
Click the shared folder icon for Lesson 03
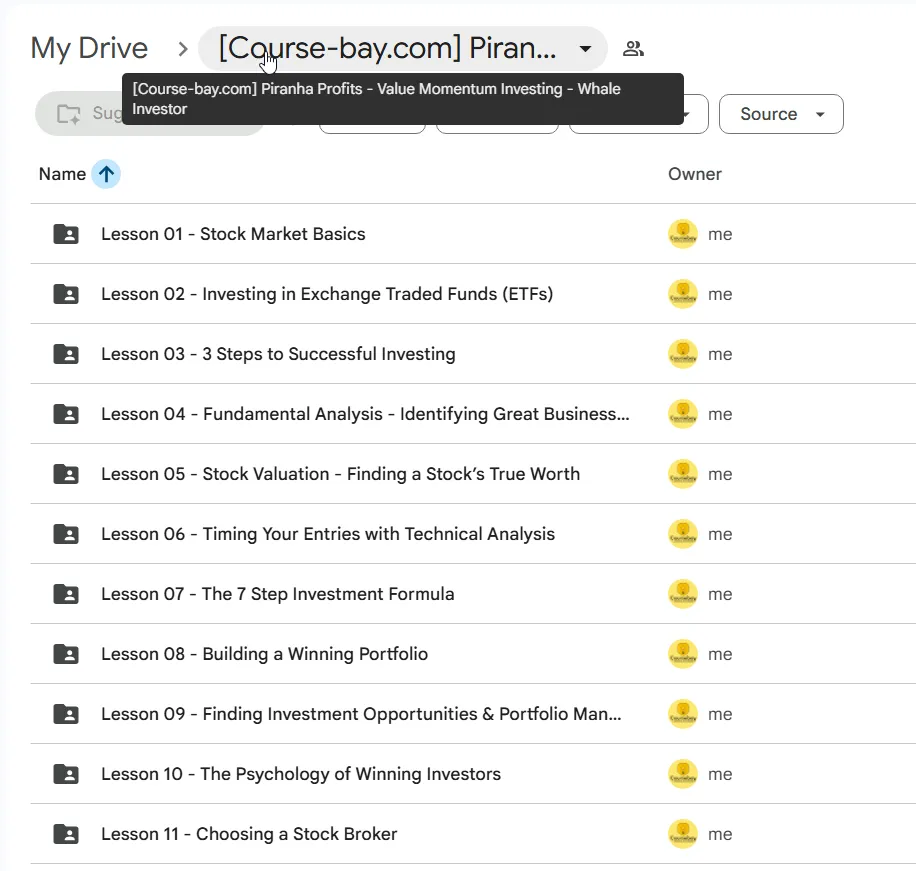click(x=66, y=354)
